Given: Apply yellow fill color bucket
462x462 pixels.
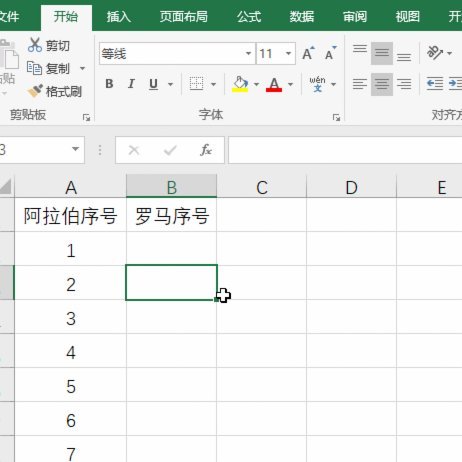Looking at the screenshot, I should [240, 84].
